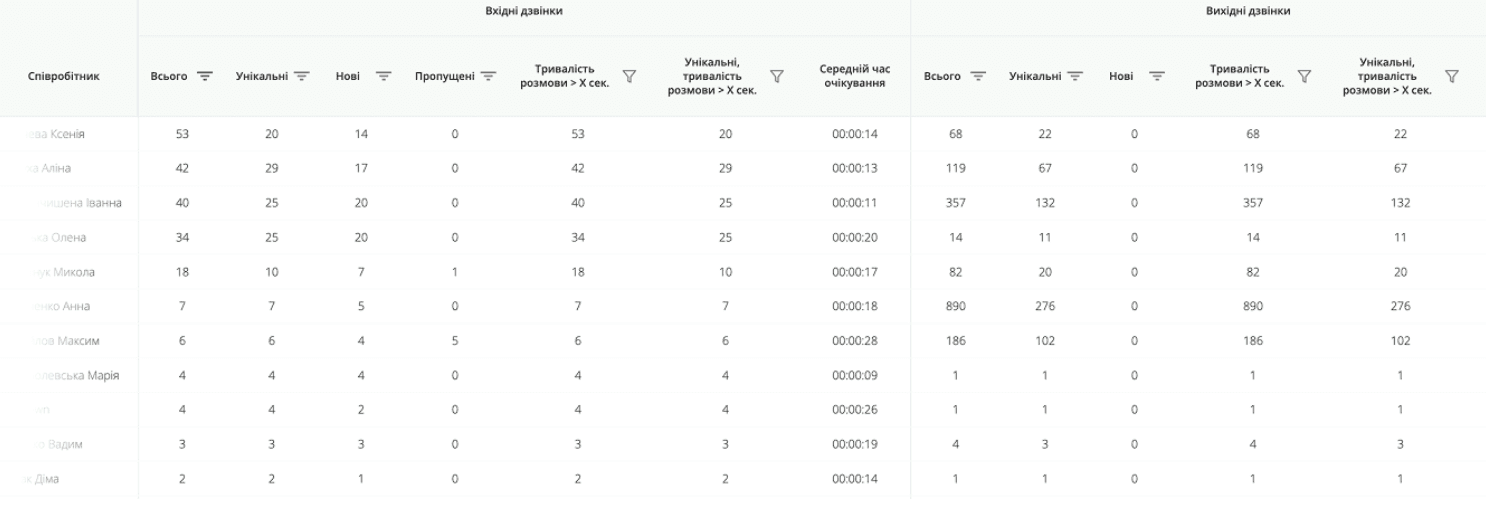Select the employee row for Вадим

click(66, 444)
